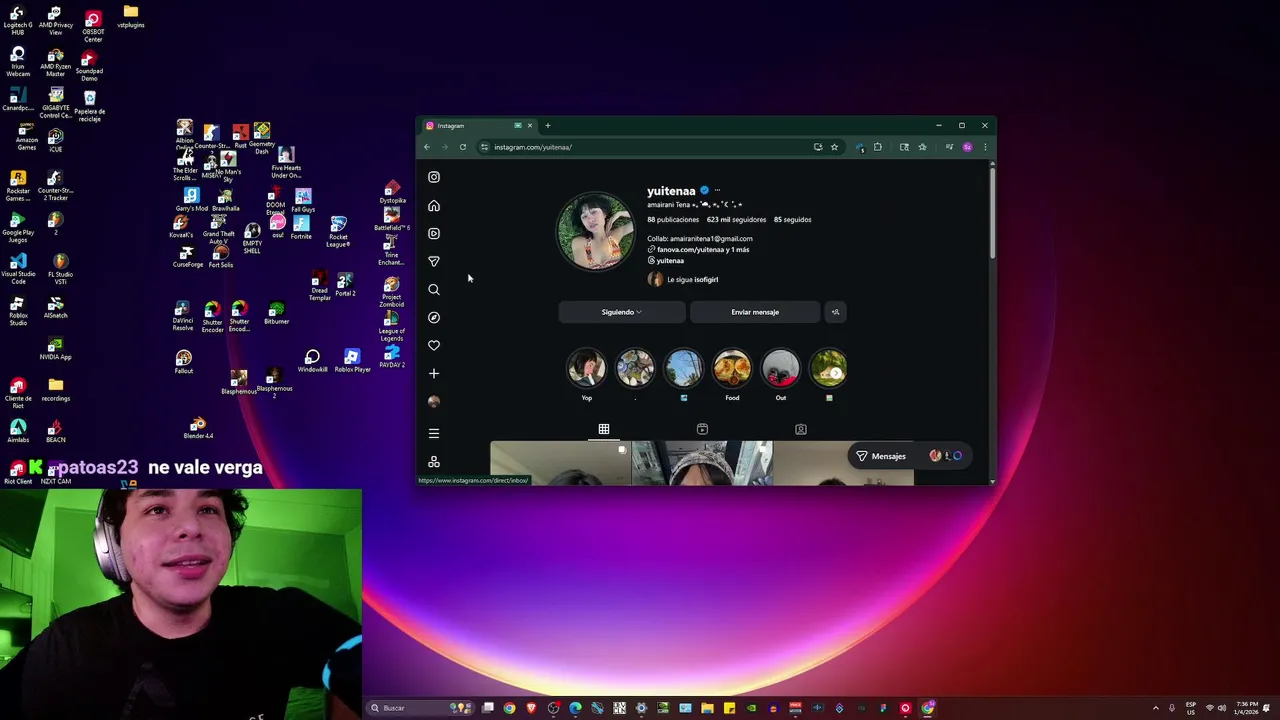
Task: Switch to Reels profile tab
Action: coord(702,429)
